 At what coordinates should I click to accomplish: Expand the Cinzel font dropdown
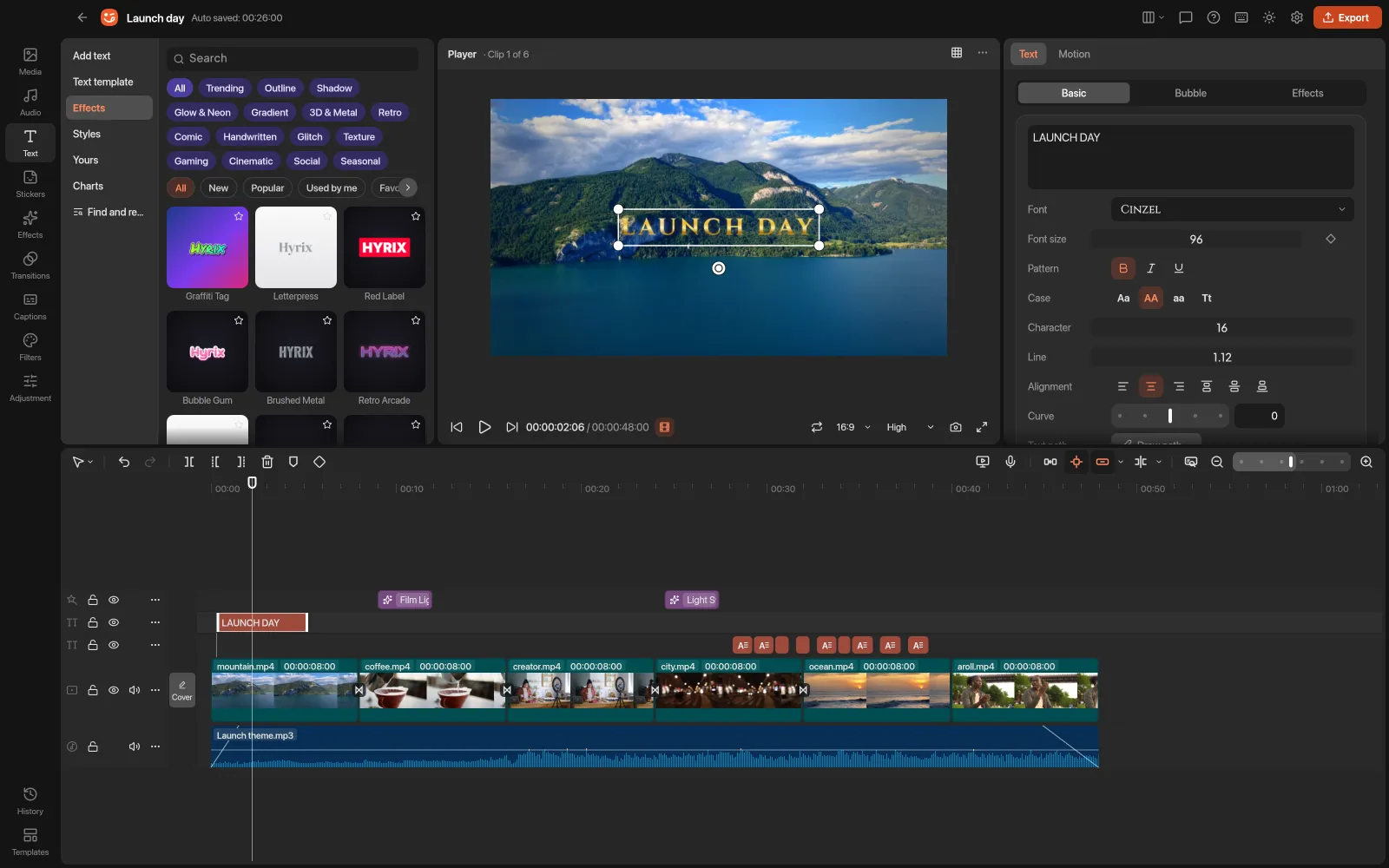point(1233,209)
